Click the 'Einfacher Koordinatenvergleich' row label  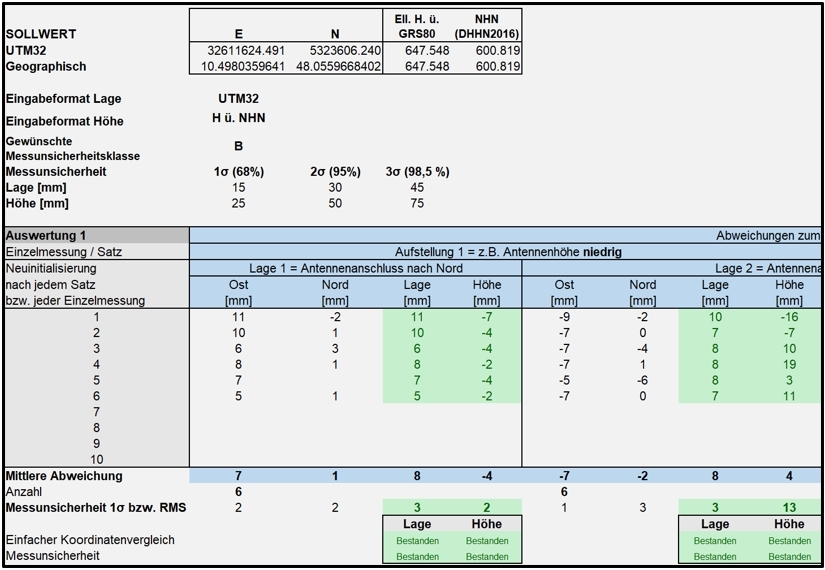[90, 540]
